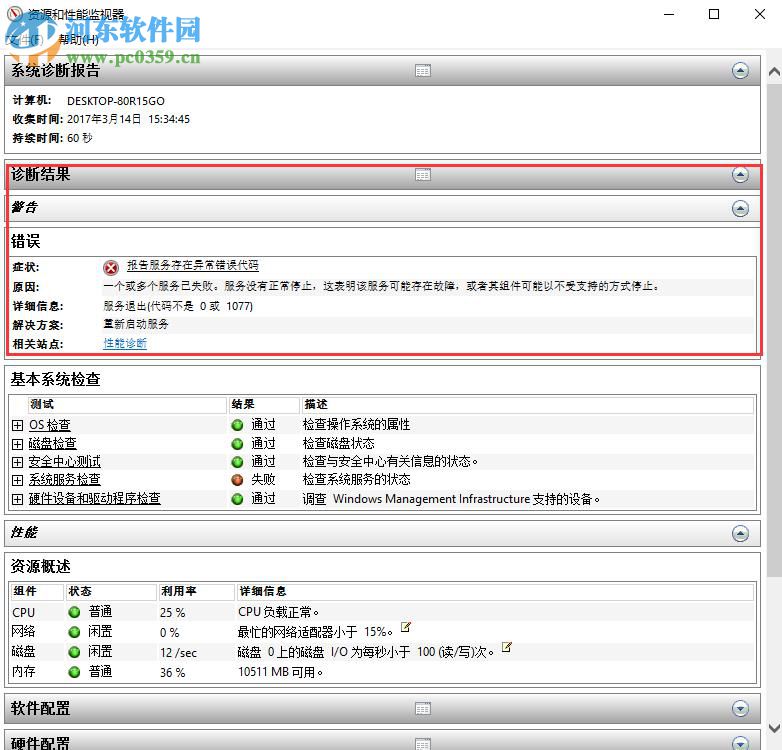The height and width of the screenshot is (750, 782).
Task: Select the 36 % memory utilization value
Action: click(x=173, y=672)
